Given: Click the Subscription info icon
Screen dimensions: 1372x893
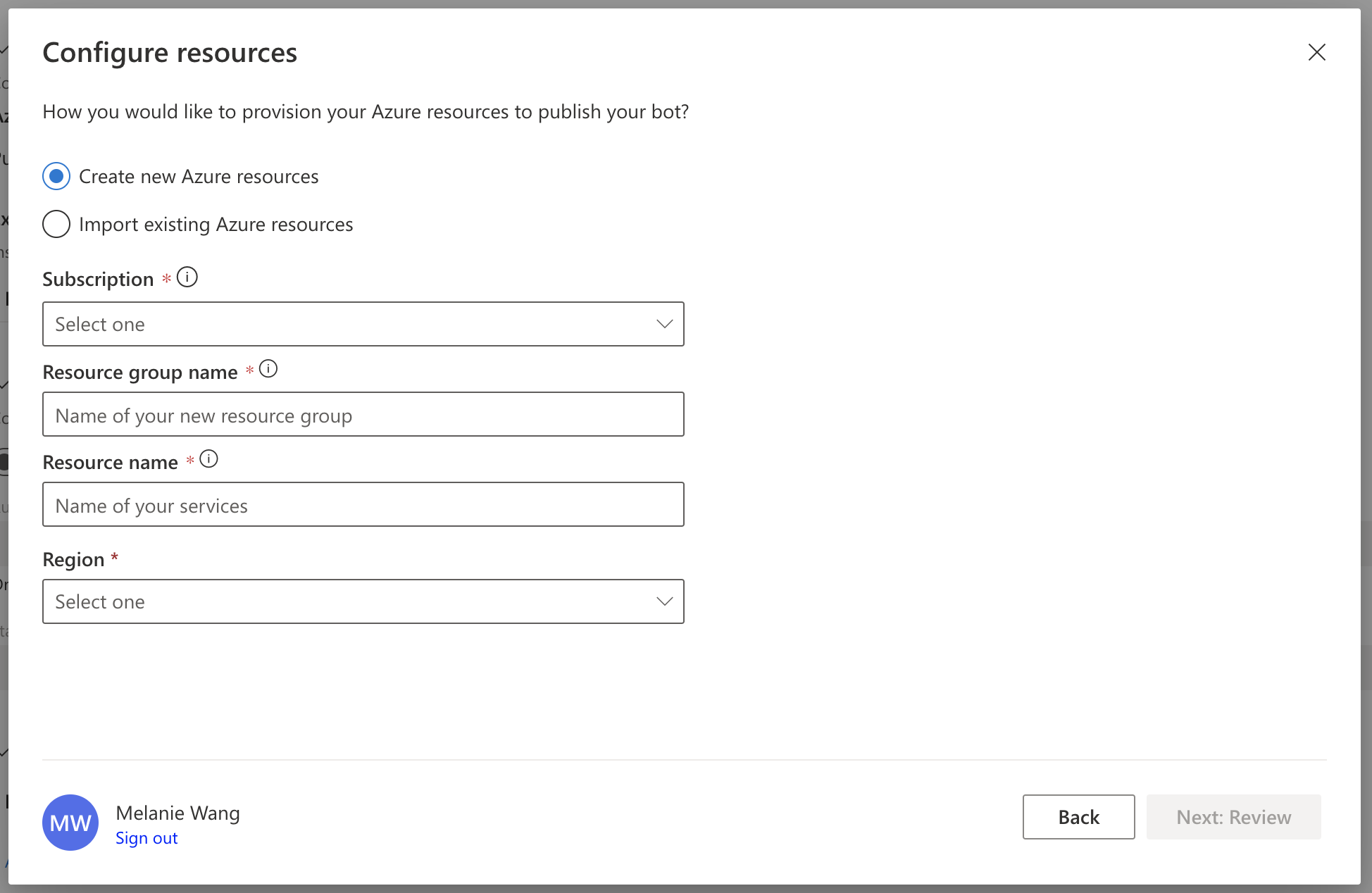Looking at the screenshot, I should tap(187, 277).
